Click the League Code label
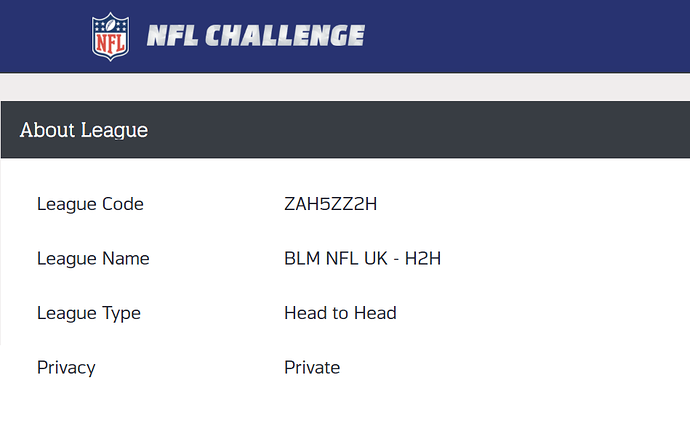This screenshot has width=690, height=423. coord(90,204)
